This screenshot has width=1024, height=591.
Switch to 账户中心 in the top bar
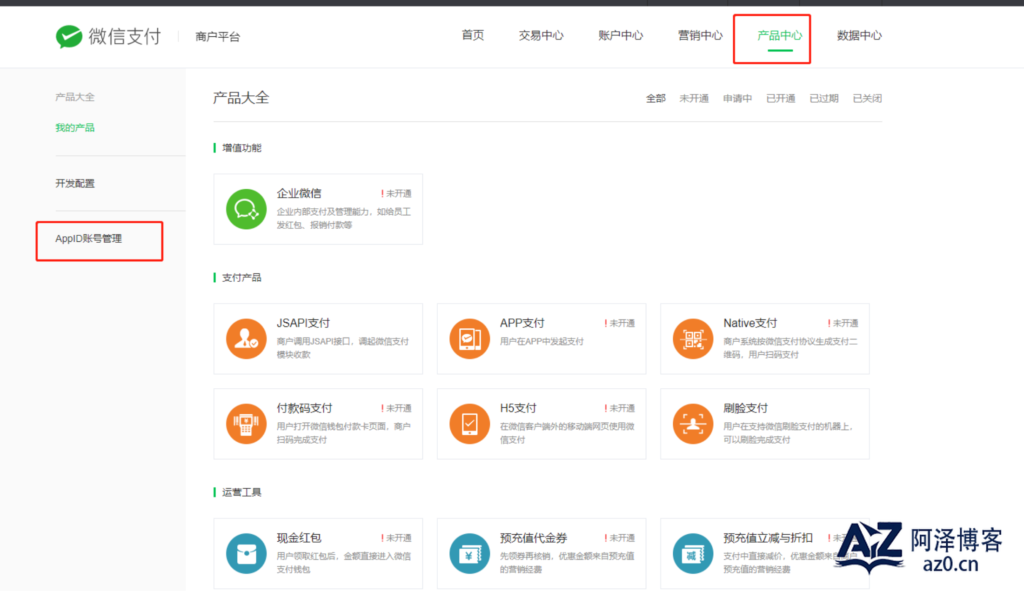pos(620,35)
